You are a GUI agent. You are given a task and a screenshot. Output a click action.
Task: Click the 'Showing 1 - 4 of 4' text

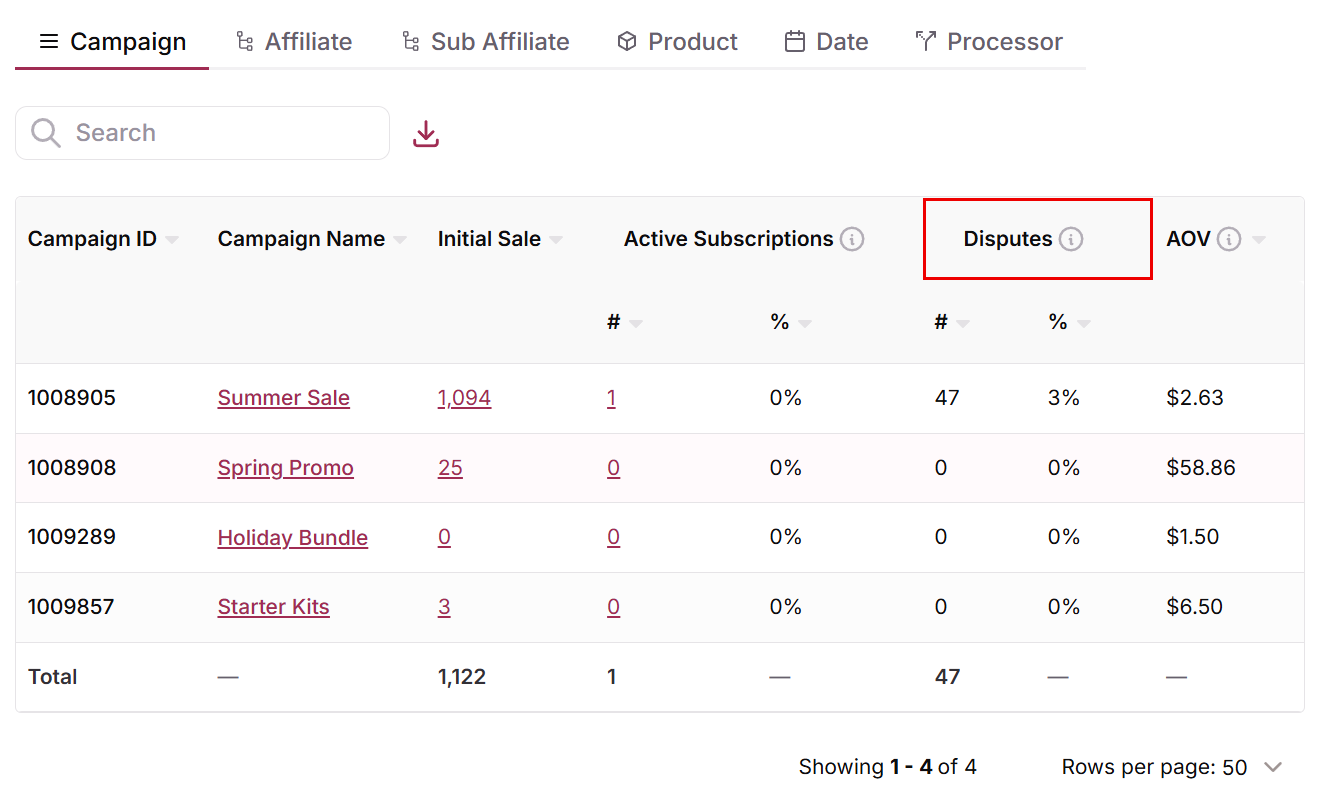click(888, 767)
